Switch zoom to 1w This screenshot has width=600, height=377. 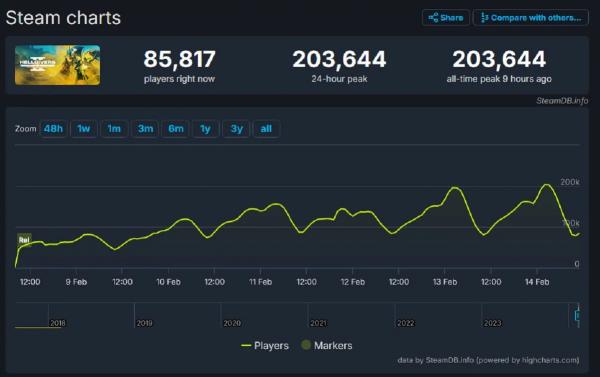84,129
